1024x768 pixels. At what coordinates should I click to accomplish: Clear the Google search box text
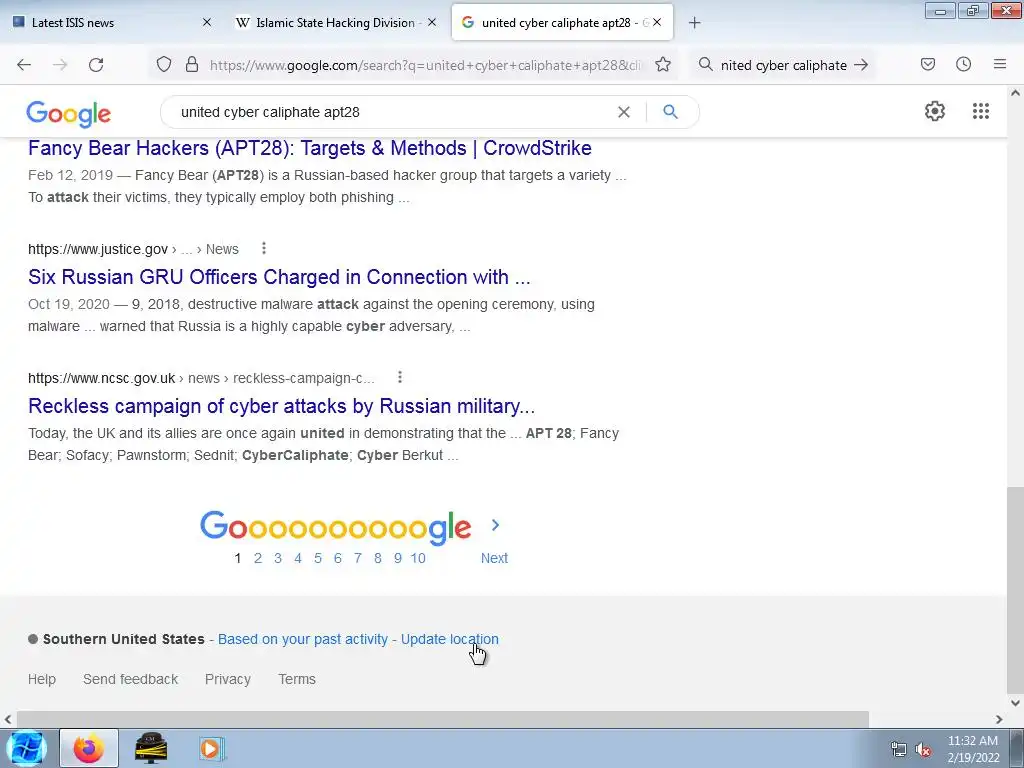(624, 112)
